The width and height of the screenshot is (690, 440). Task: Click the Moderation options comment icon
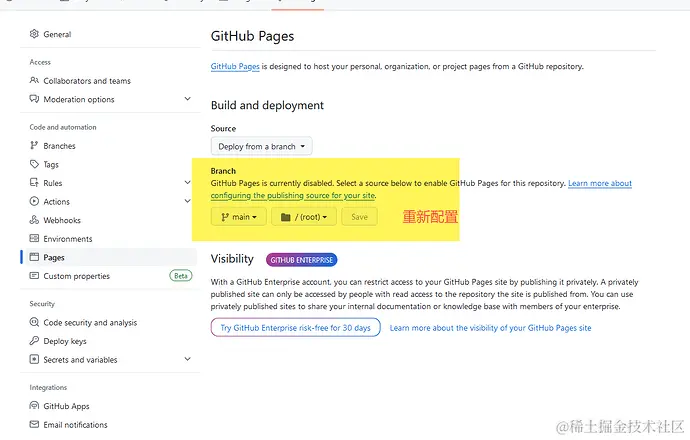click(34, 99)
